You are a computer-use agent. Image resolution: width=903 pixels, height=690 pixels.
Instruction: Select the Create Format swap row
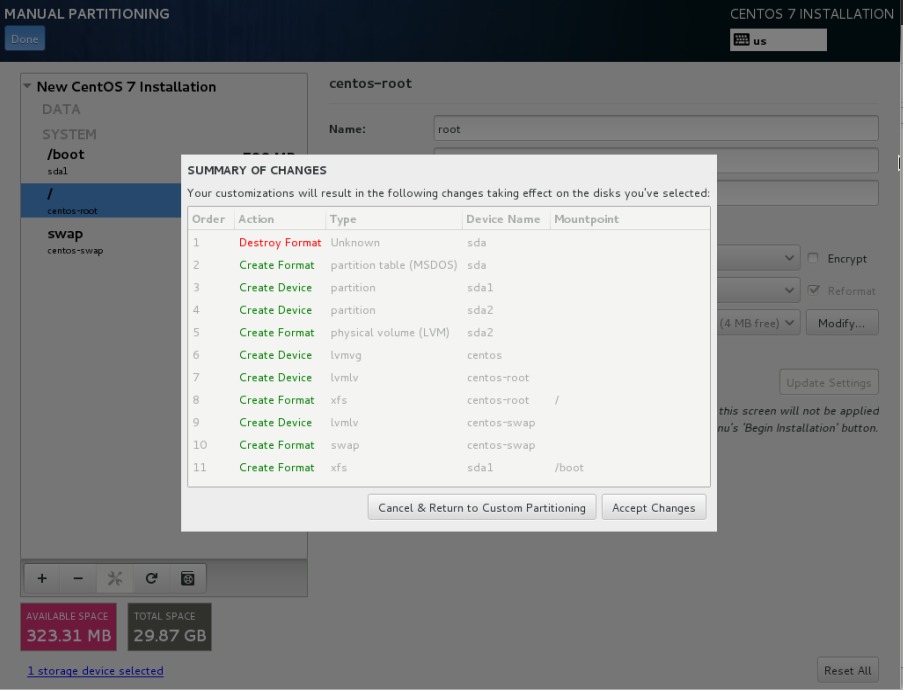click(449, 445)
